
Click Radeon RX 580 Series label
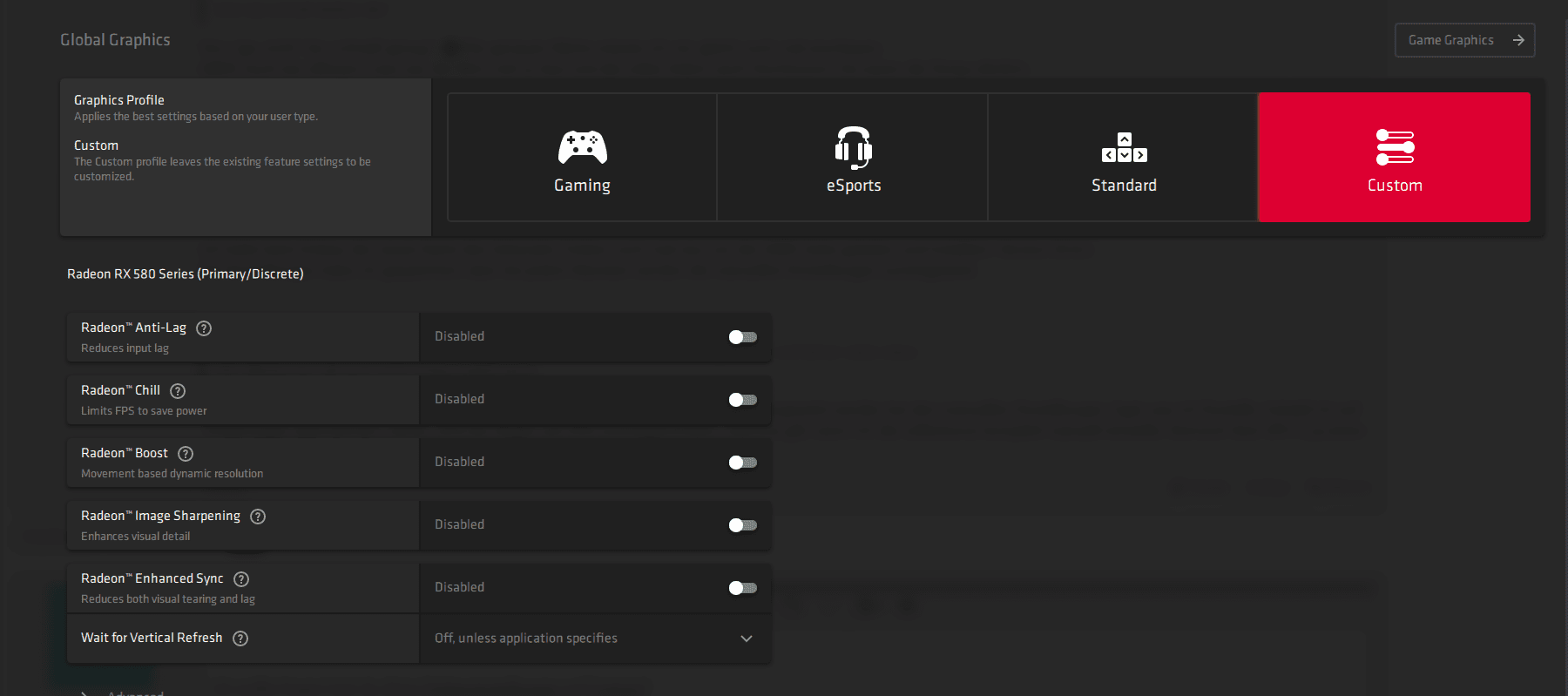click(186, 274)
